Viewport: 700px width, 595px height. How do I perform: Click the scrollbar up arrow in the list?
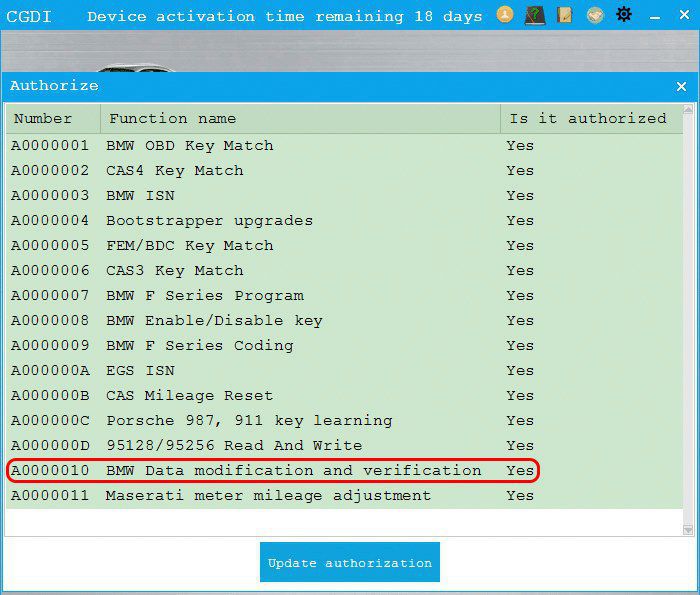(x=688, y=109)
